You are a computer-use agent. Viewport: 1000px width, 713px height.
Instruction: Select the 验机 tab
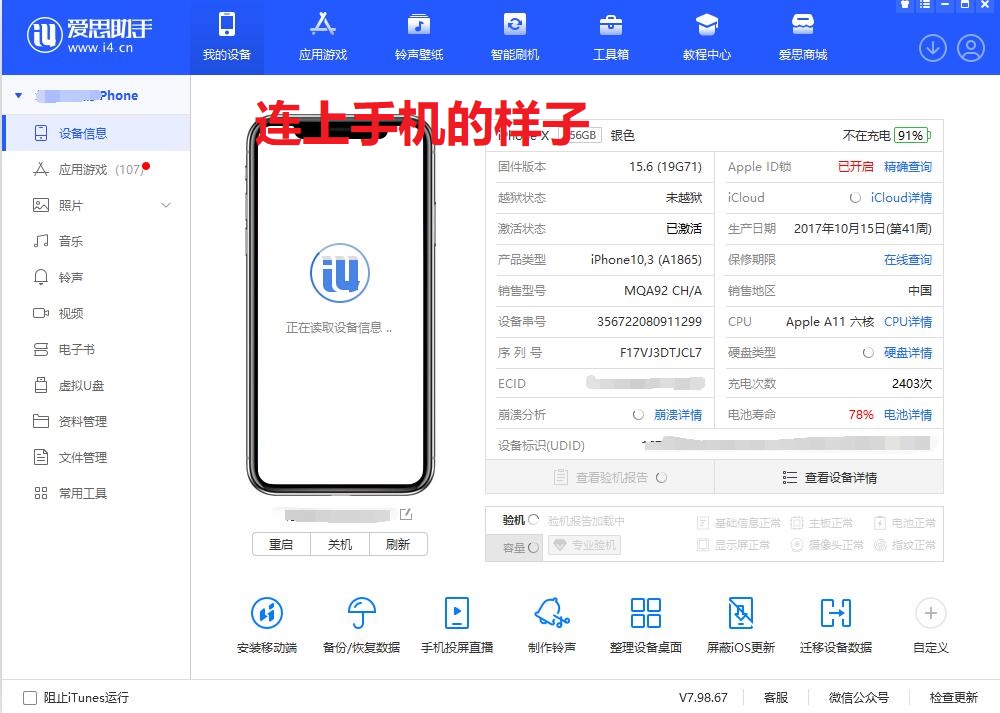[514, 520]
